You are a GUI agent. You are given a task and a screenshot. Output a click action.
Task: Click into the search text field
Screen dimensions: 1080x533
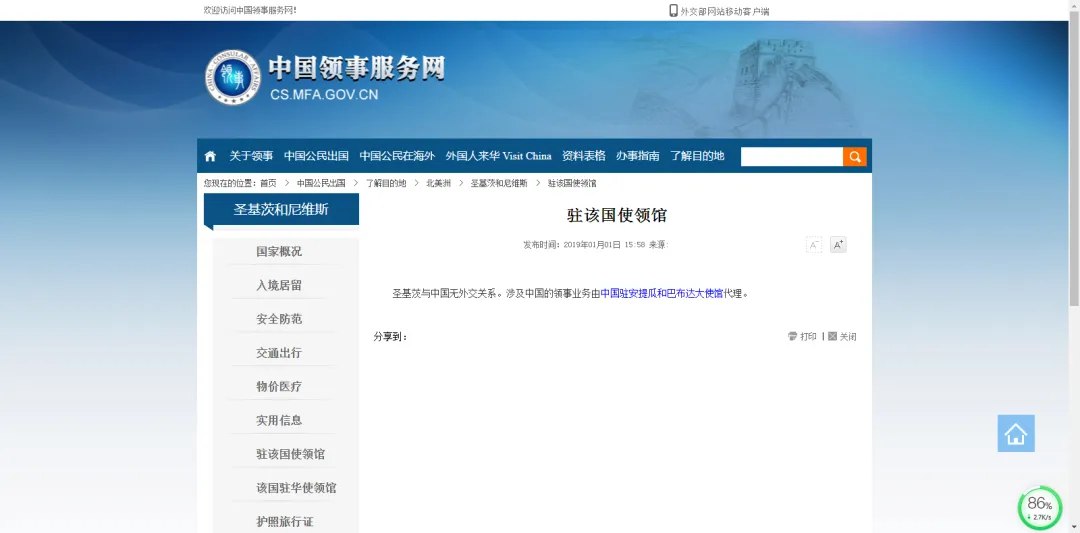pos(791,156)
